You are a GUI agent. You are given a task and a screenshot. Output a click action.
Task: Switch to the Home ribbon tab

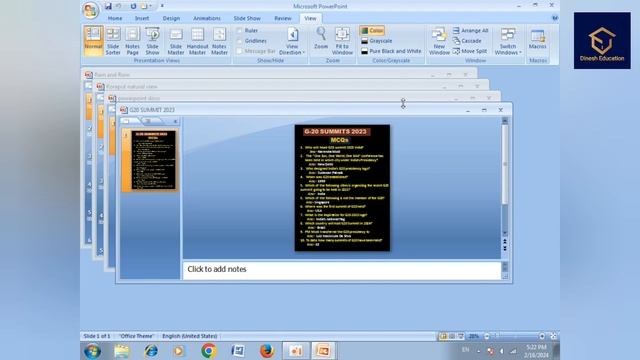[115, 18]
